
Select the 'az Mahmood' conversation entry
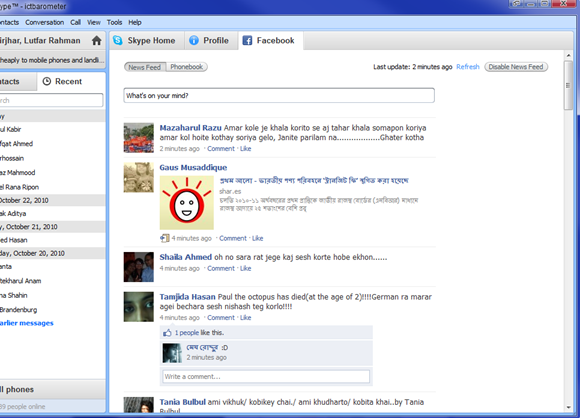[x=53, y=173]
